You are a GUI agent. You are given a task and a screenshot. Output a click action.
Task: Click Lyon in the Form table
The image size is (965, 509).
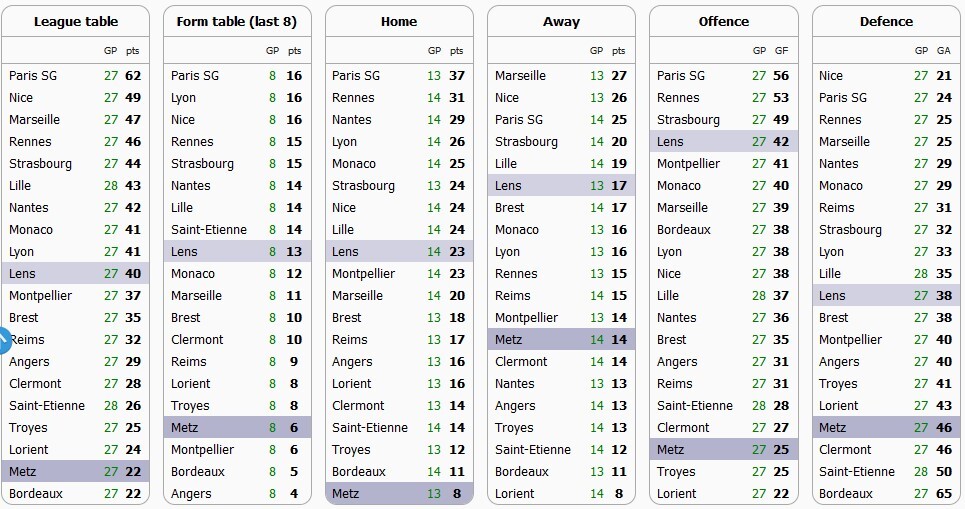(x=184, y=98)
